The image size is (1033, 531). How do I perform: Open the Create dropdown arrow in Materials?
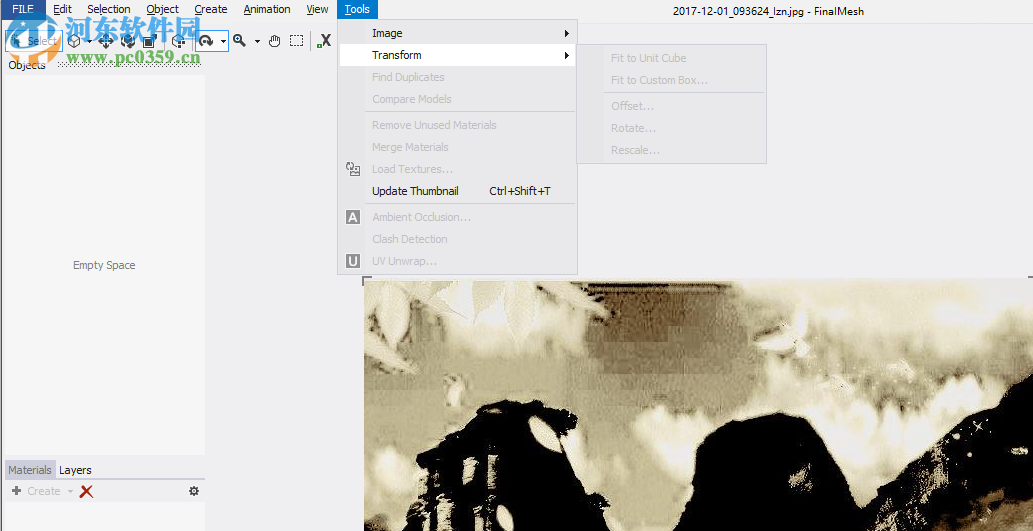70,491
